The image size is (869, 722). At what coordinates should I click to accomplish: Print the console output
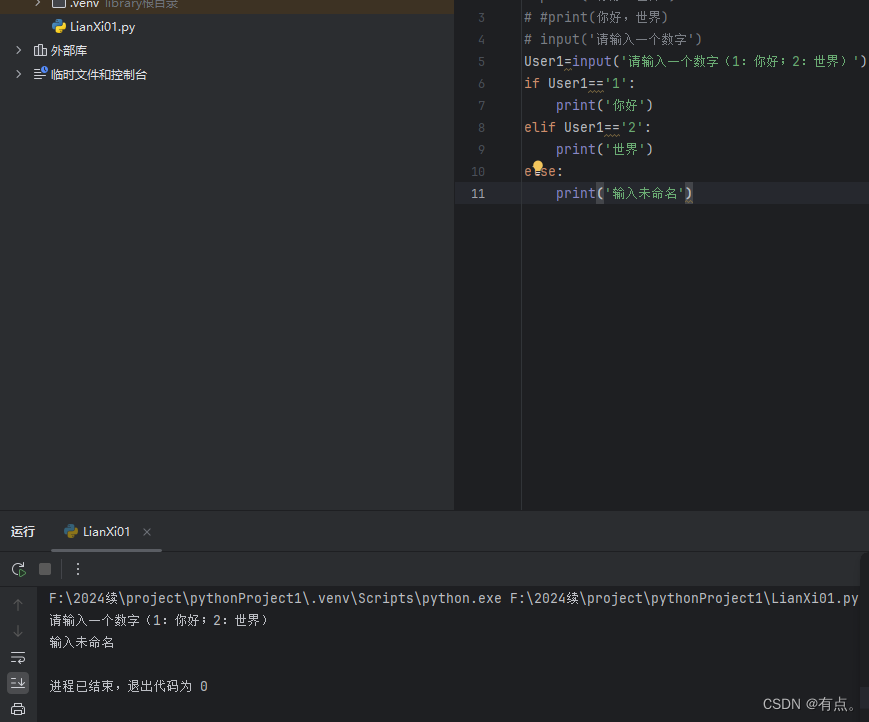click(x=17, y=709)
